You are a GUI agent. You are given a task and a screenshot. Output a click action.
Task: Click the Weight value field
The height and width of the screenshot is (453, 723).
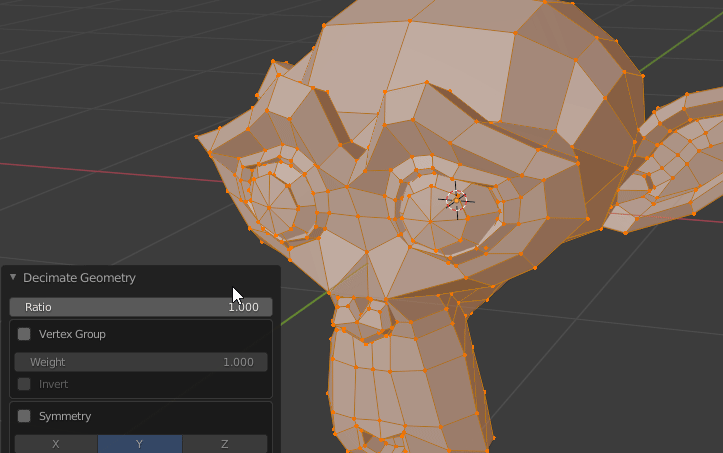141,362
